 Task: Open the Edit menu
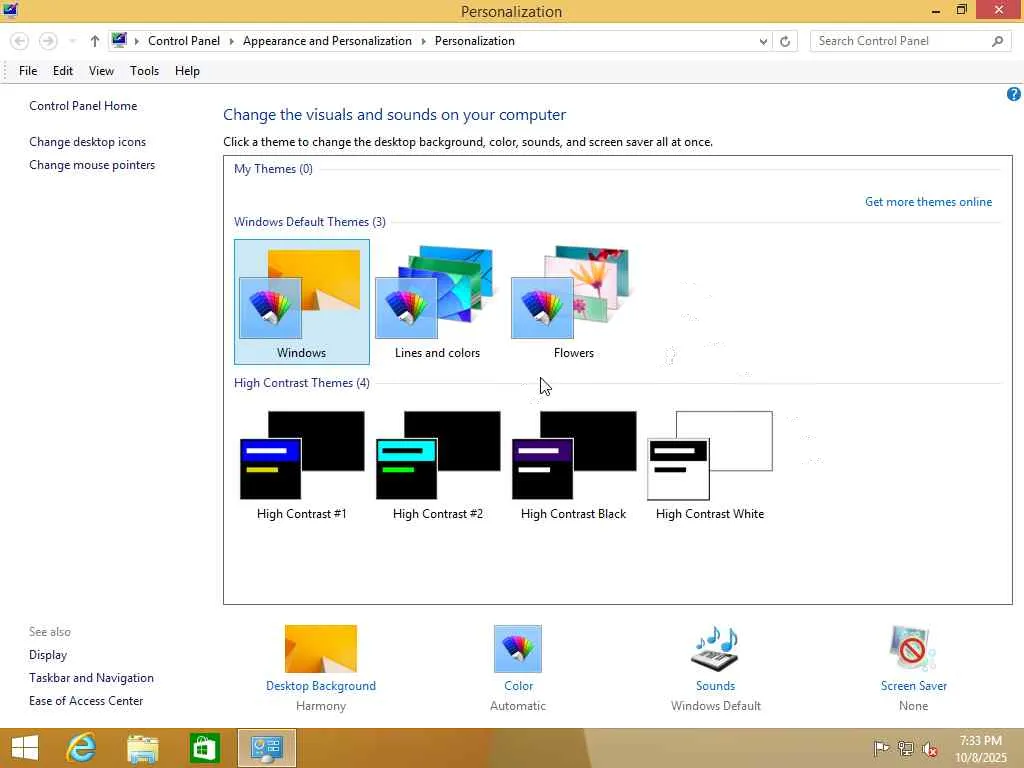[x=63, y=71]
